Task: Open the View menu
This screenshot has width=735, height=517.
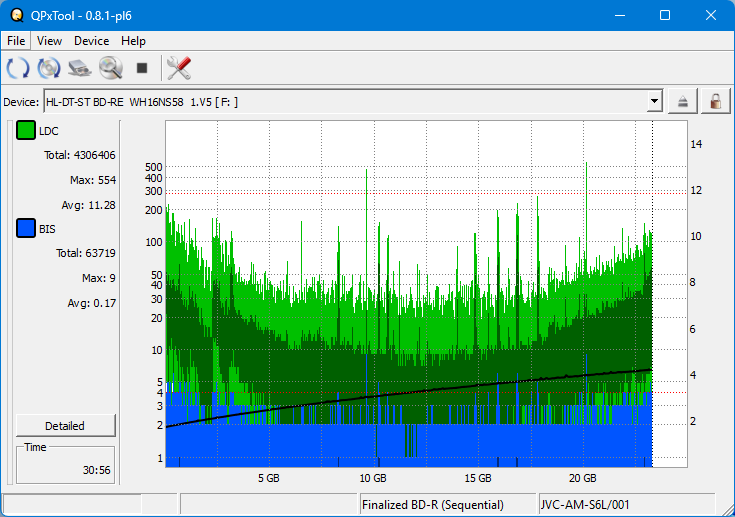Action: pyautogui.click(x=49, y=41)
